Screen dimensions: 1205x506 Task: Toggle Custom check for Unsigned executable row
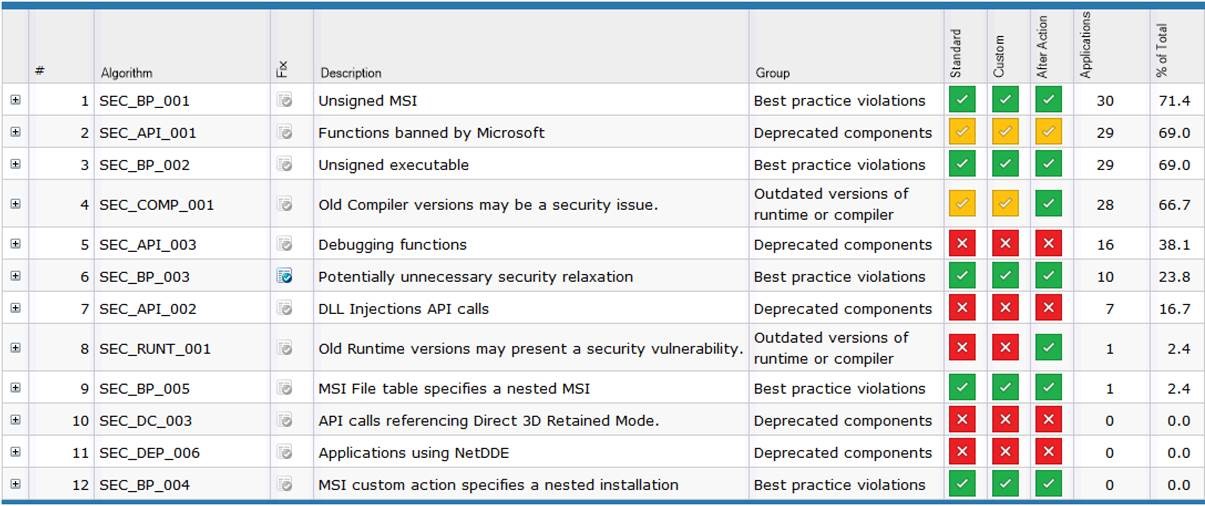pos(1004,165)
